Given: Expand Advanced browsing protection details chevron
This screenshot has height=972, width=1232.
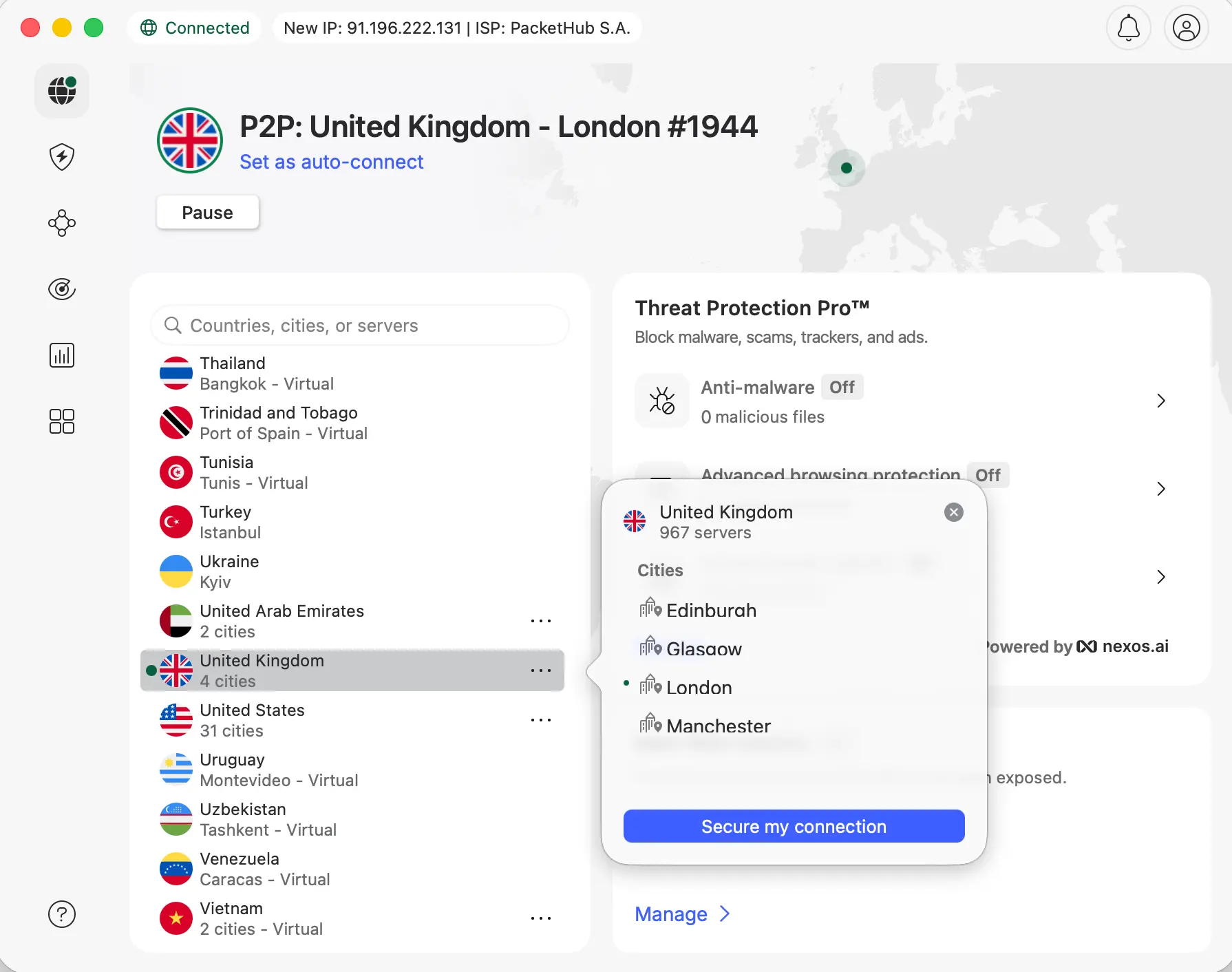Looking at the screenshot, I should (x=1161, y=489).
